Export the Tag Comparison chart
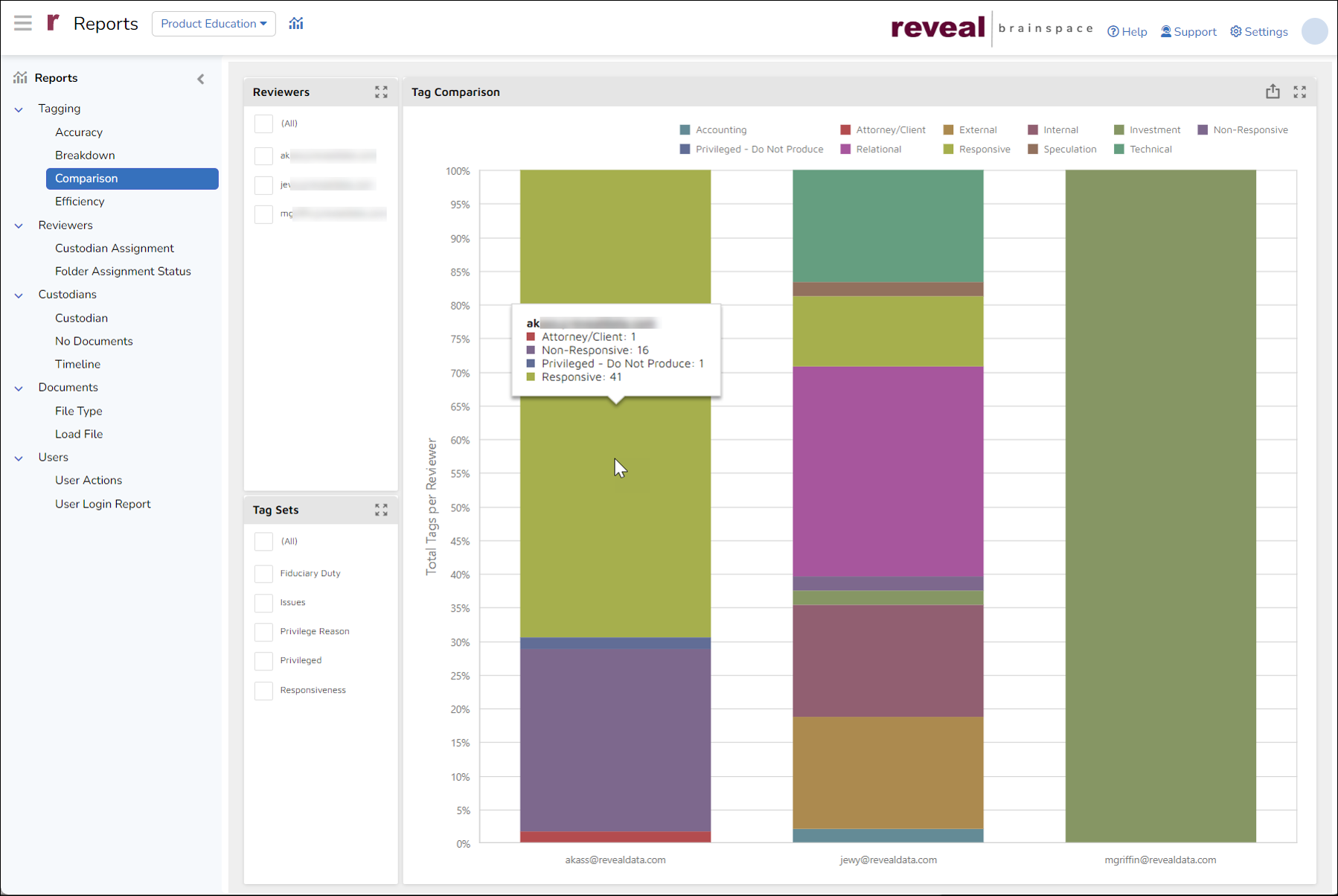The height and width of the screenshot is (896, 1338). click(1273, 91)
